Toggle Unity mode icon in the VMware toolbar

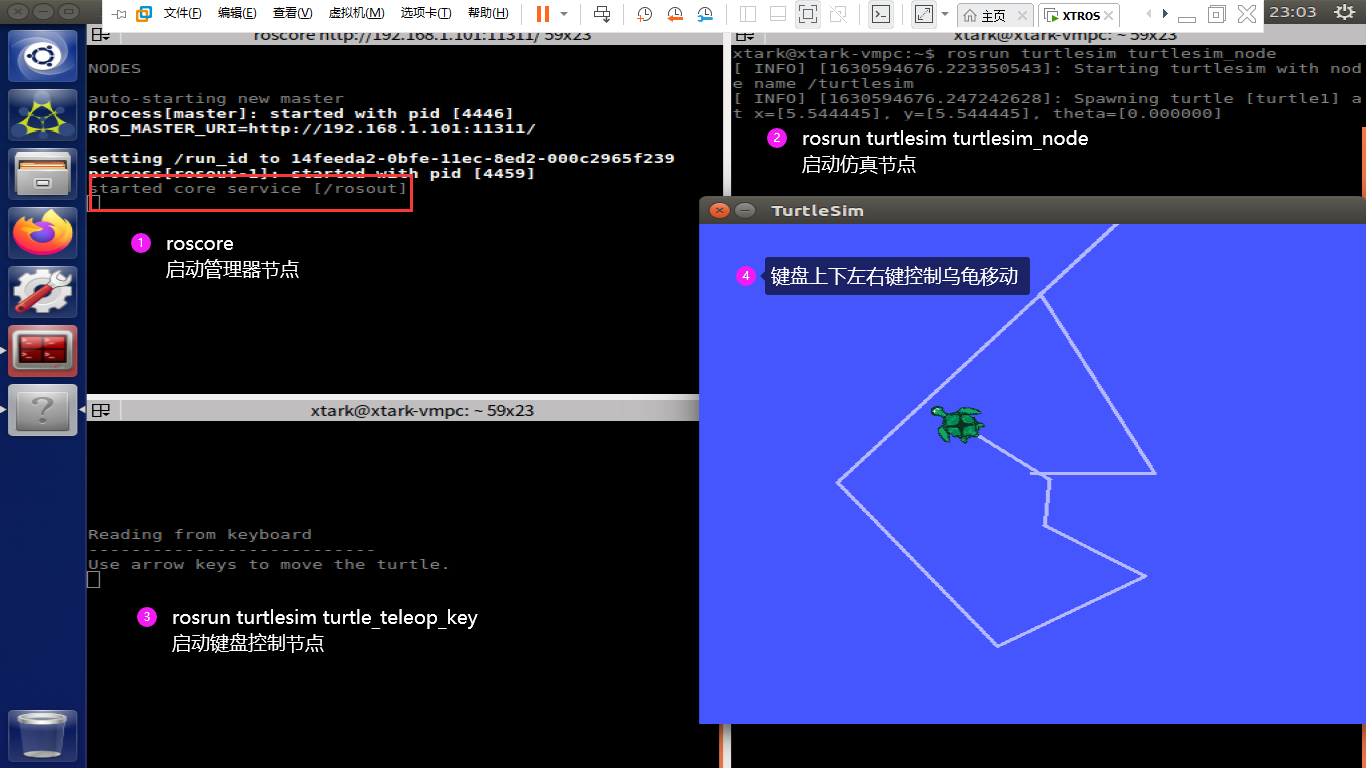[838, 14]
